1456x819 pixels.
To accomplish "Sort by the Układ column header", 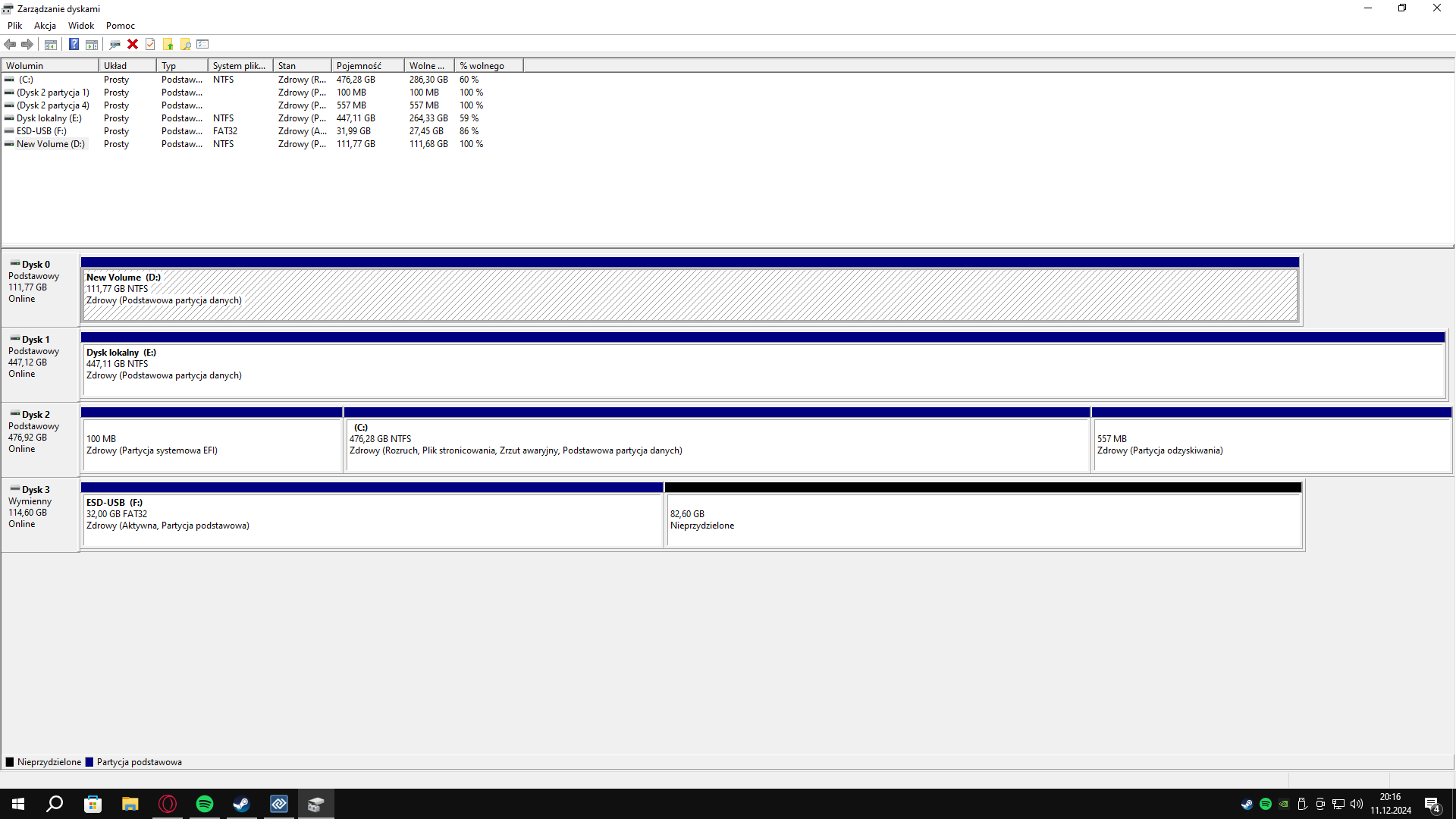I will [x=127, y=66].
